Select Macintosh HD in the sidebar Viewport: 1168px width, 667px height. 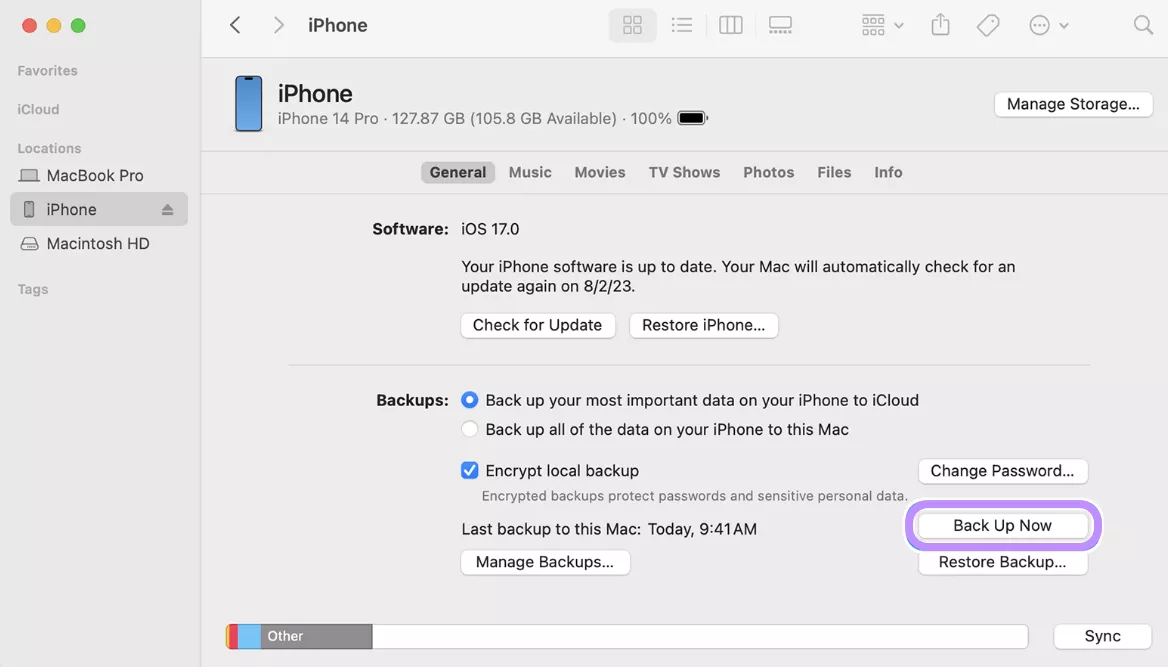point(97,243)
